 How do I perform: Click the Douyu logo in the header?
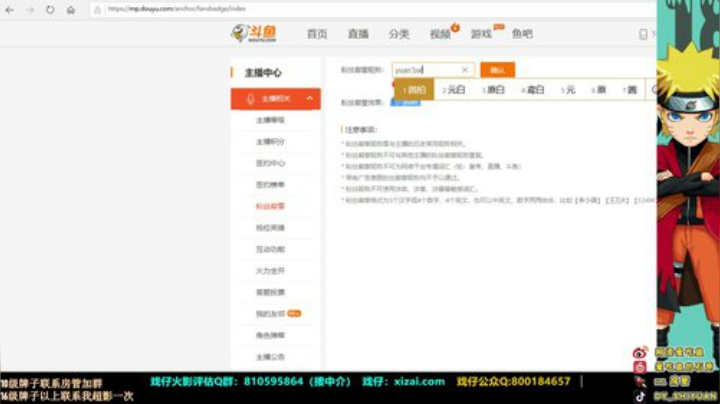pyautogui.click(x=254, y=33)
